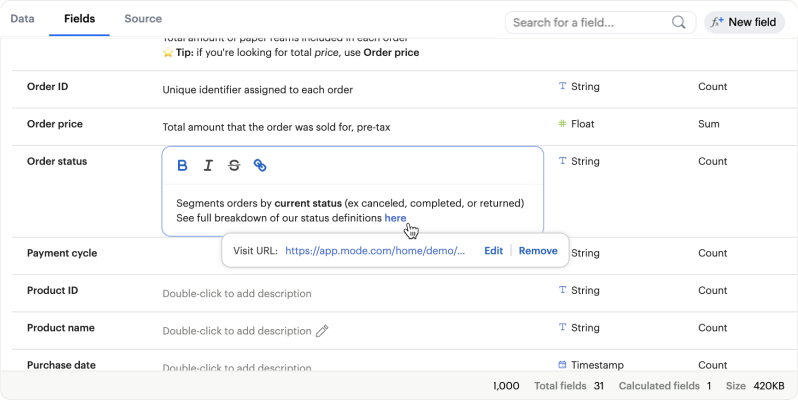Open the Source tab
This screenshot has height=400, width=798.
[x=143, y=19]
